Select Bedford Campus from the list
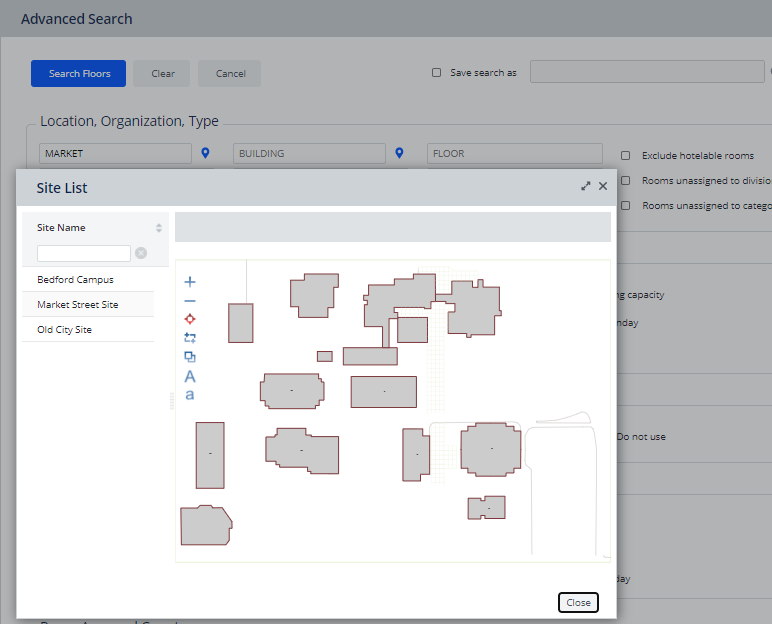The height and width of the screenshot is (624, 772). click(76, 280)
